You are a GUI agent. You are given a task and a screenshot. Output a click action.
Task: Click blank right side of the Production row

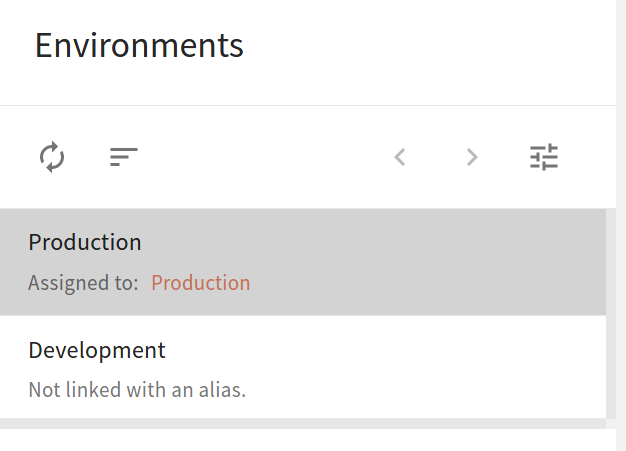(450, 262)
